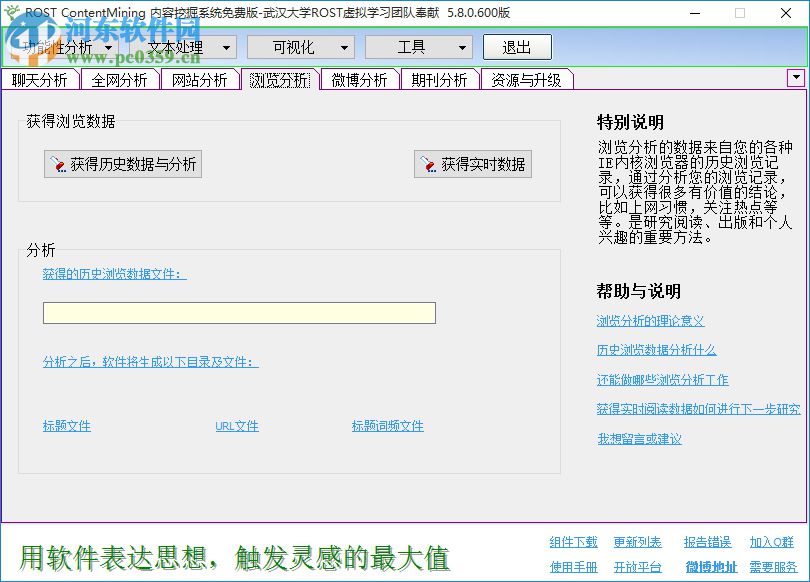810x582 pixels.
Task: Switch to the 微博分析 tab
Action: [x=359, y=78]
